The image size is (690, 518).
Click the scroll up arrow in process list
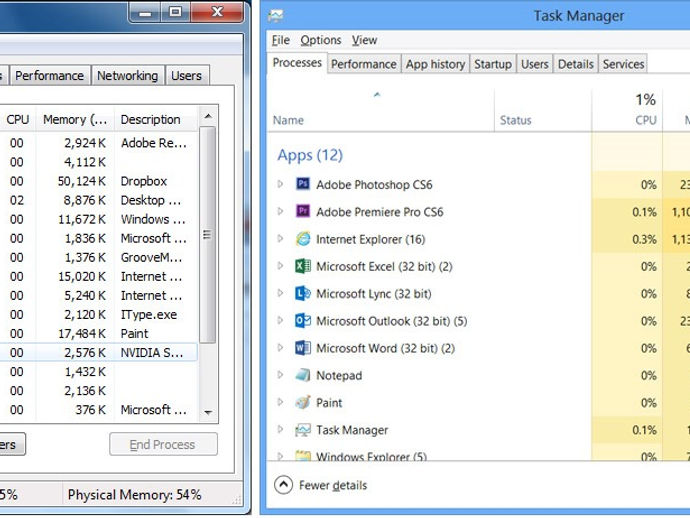(208, 116)
